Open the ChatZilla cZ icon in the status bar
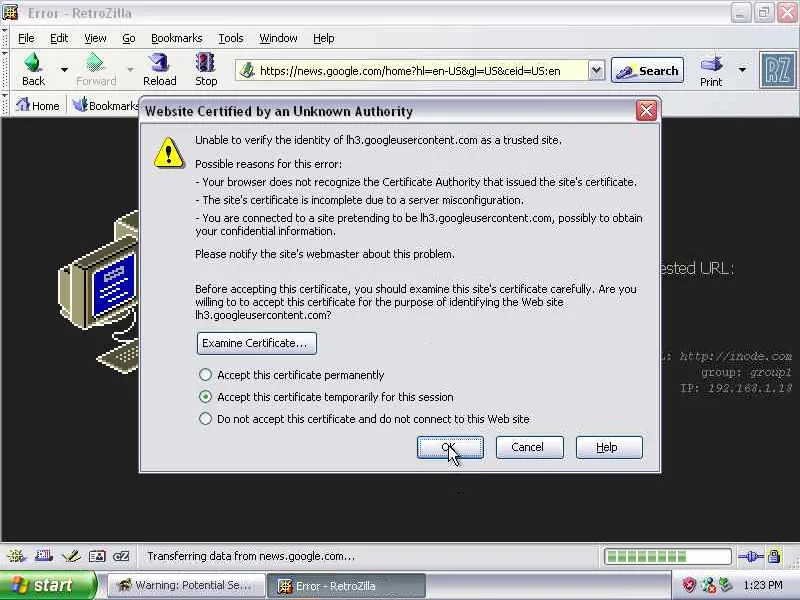 (121, 556)
